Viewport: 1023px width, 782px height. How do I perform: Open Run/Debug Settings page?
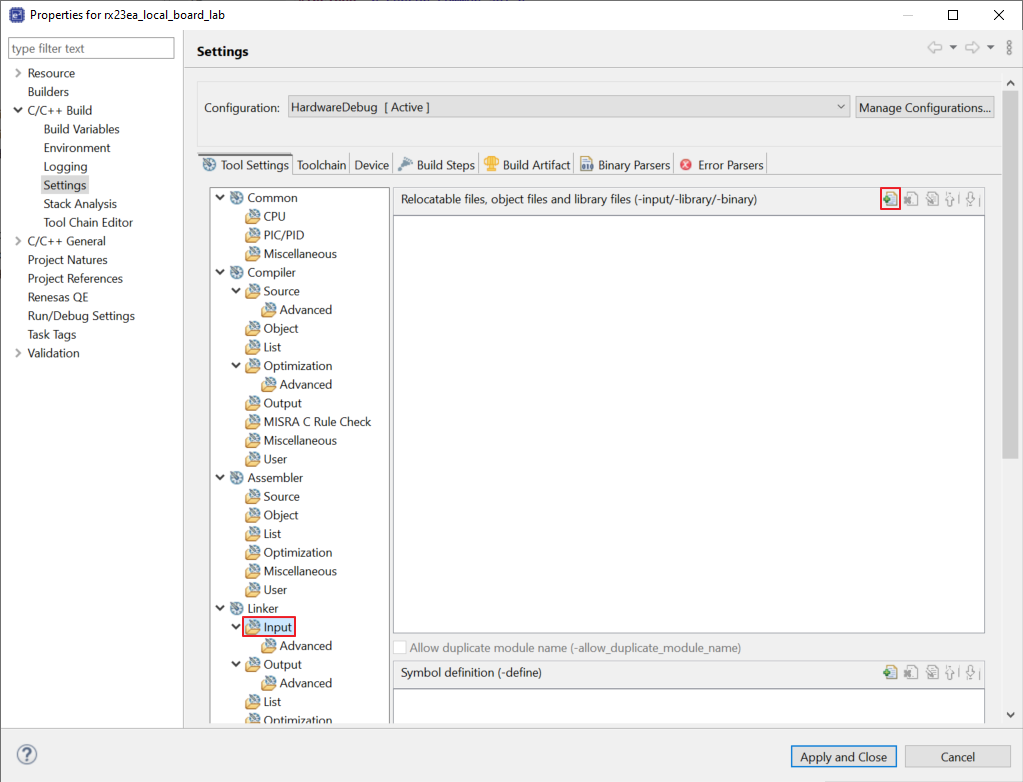pyautogui.click(x=81, y=316)
